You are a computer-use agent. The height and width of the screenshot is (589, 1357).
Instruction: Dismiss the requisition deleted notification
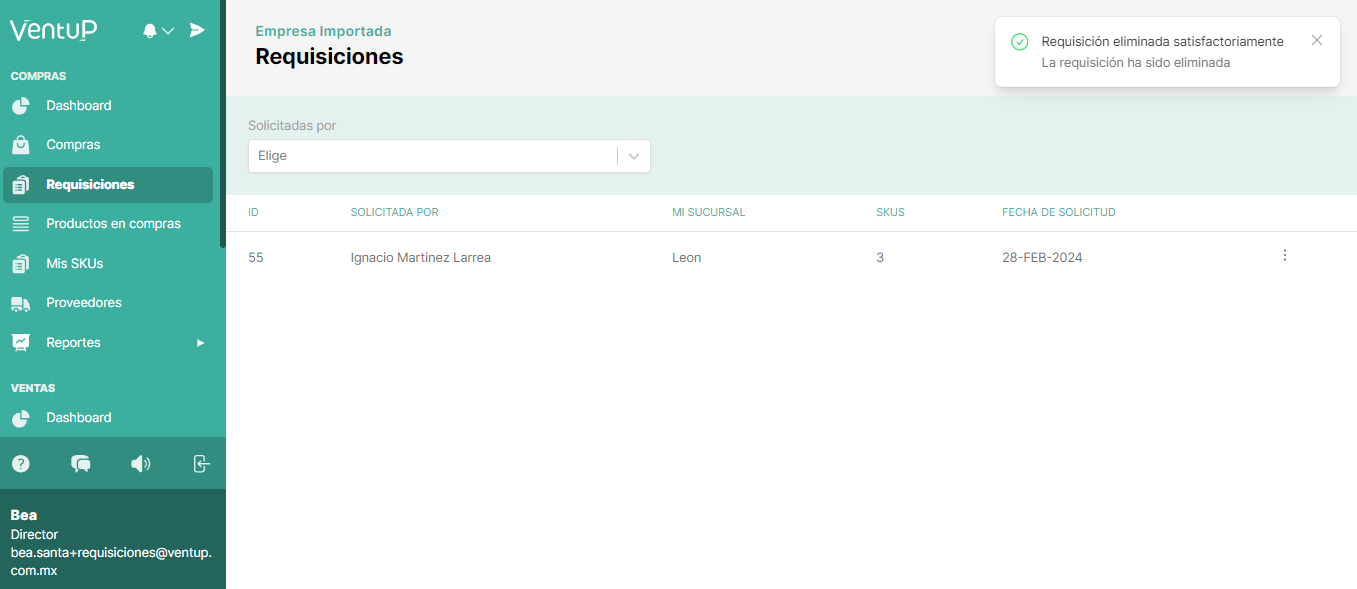pos(1316,40)
